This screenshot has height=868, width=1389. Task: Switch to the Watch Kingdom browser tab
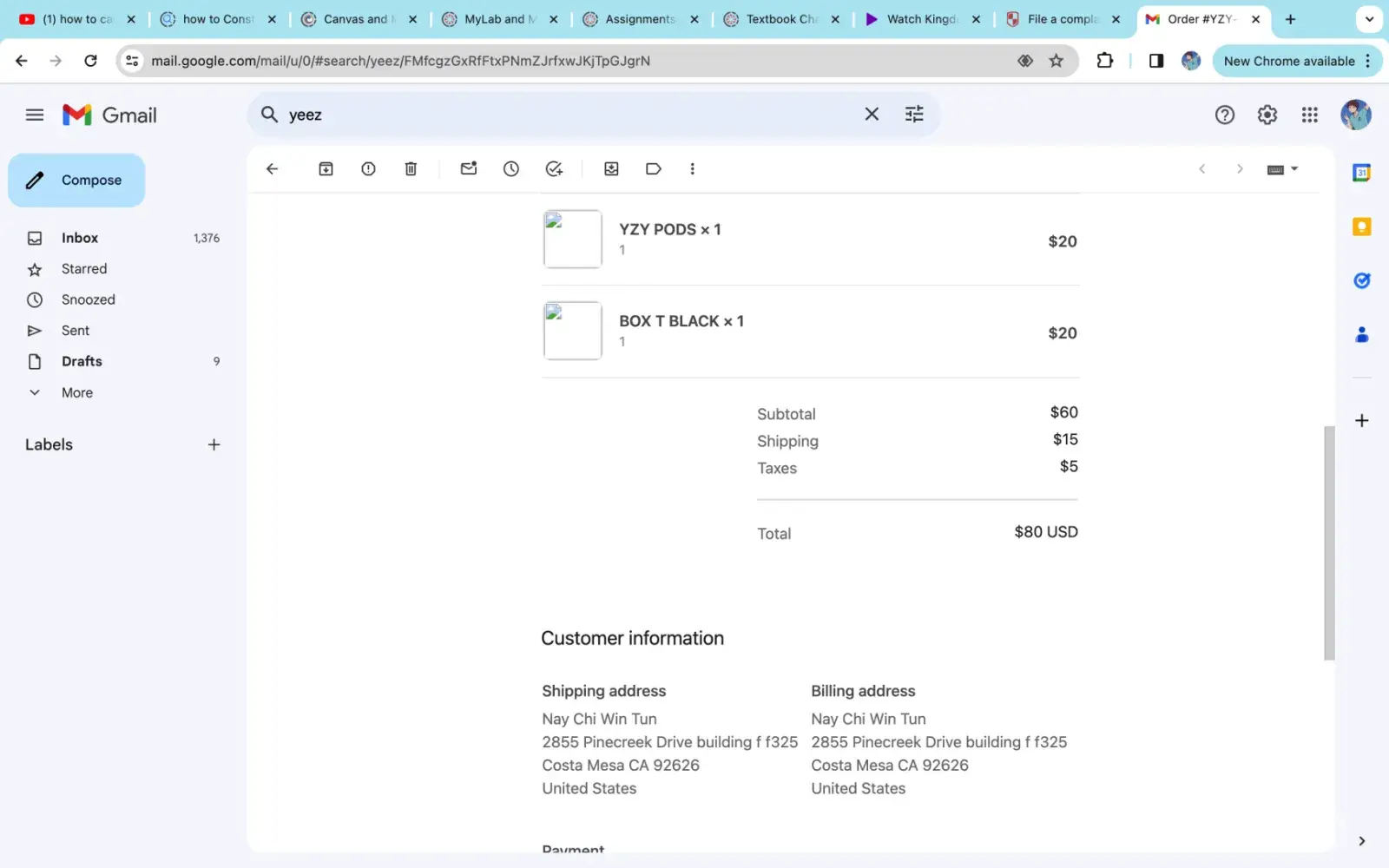(920, 19)
